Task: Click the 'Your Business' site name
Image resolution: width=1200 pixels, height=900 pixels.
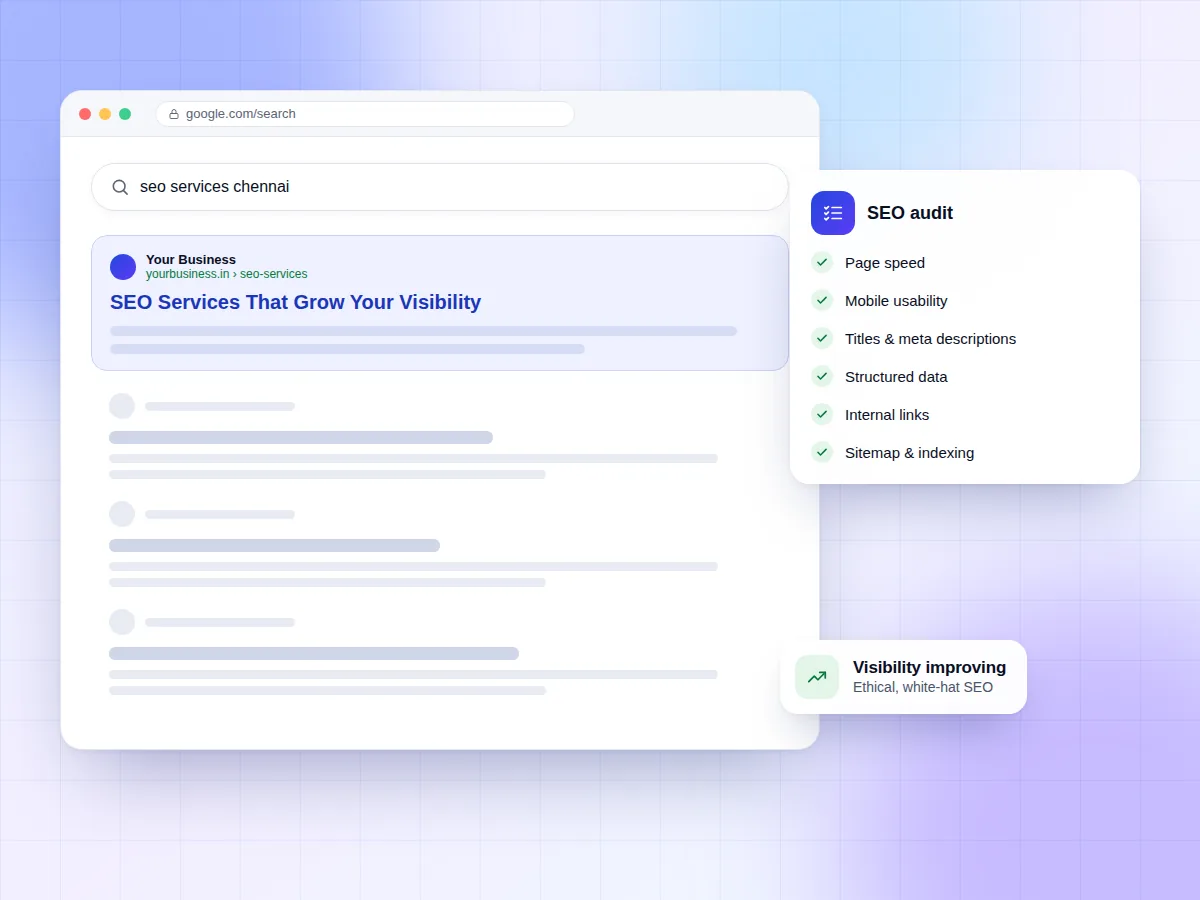Action: 191,260
